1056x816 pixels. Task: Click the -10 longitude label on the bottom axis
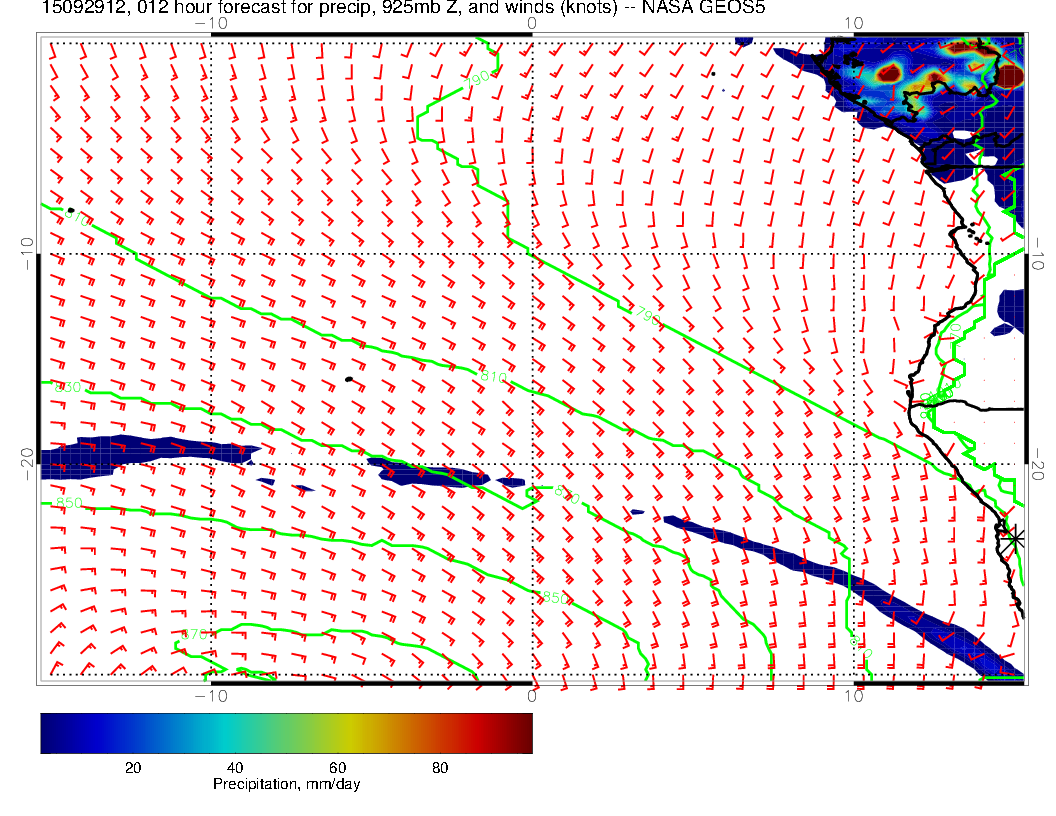tap(210, 695)
